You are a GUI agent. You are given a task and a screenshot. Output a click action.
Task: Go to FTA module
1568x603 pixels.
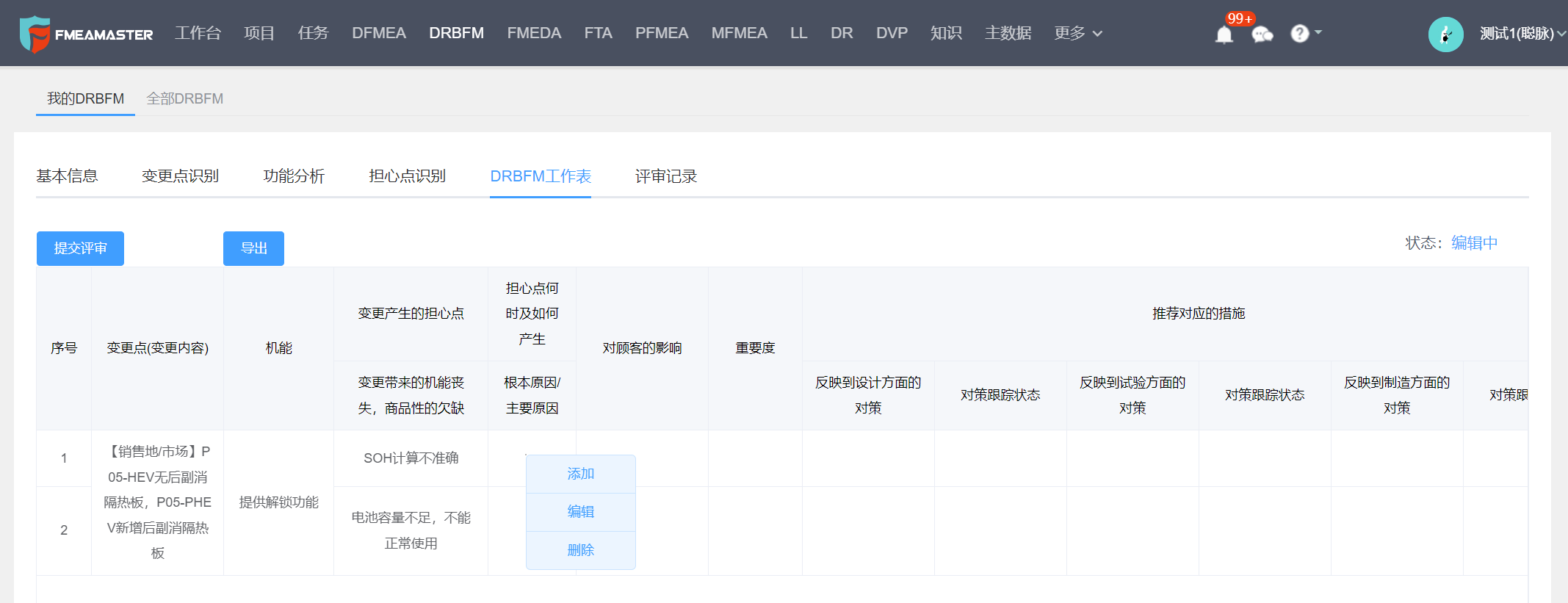click(x=598, y=33)
